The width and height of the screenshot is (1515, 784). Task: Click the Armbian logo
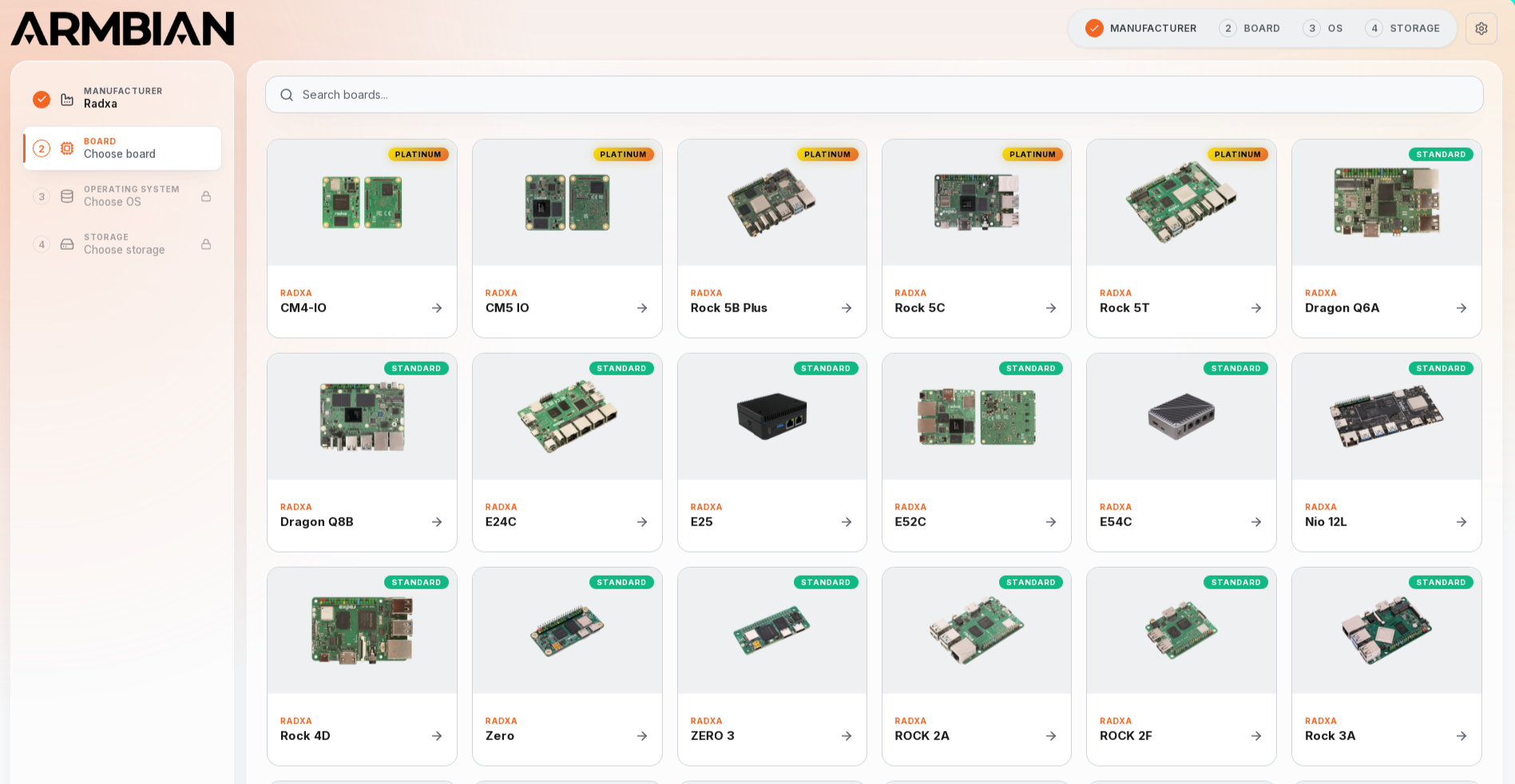[122, 29]
